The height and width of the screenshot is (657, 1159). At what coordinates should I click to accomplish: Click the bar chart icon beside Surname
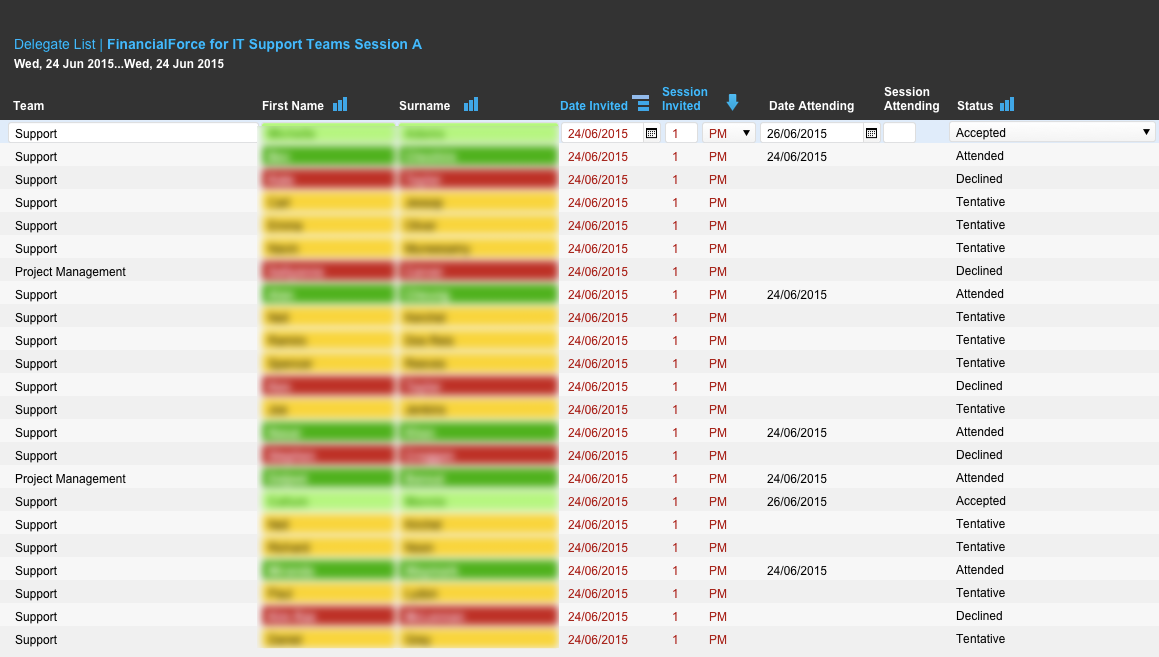pos(471,104)
